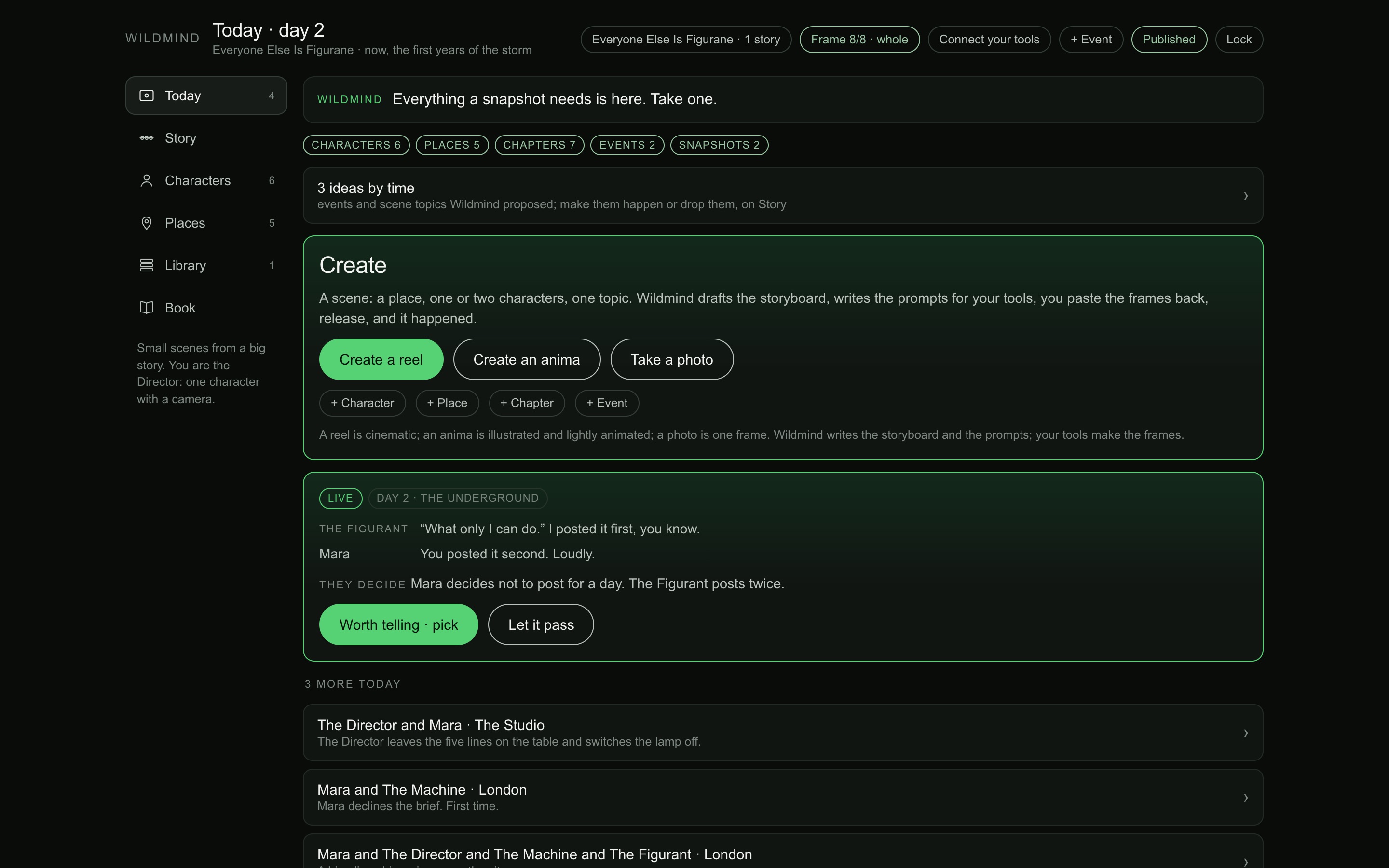Toggle the Frame 8/8 whole pill
This screenshot has width=1389, height=868.
859,40
